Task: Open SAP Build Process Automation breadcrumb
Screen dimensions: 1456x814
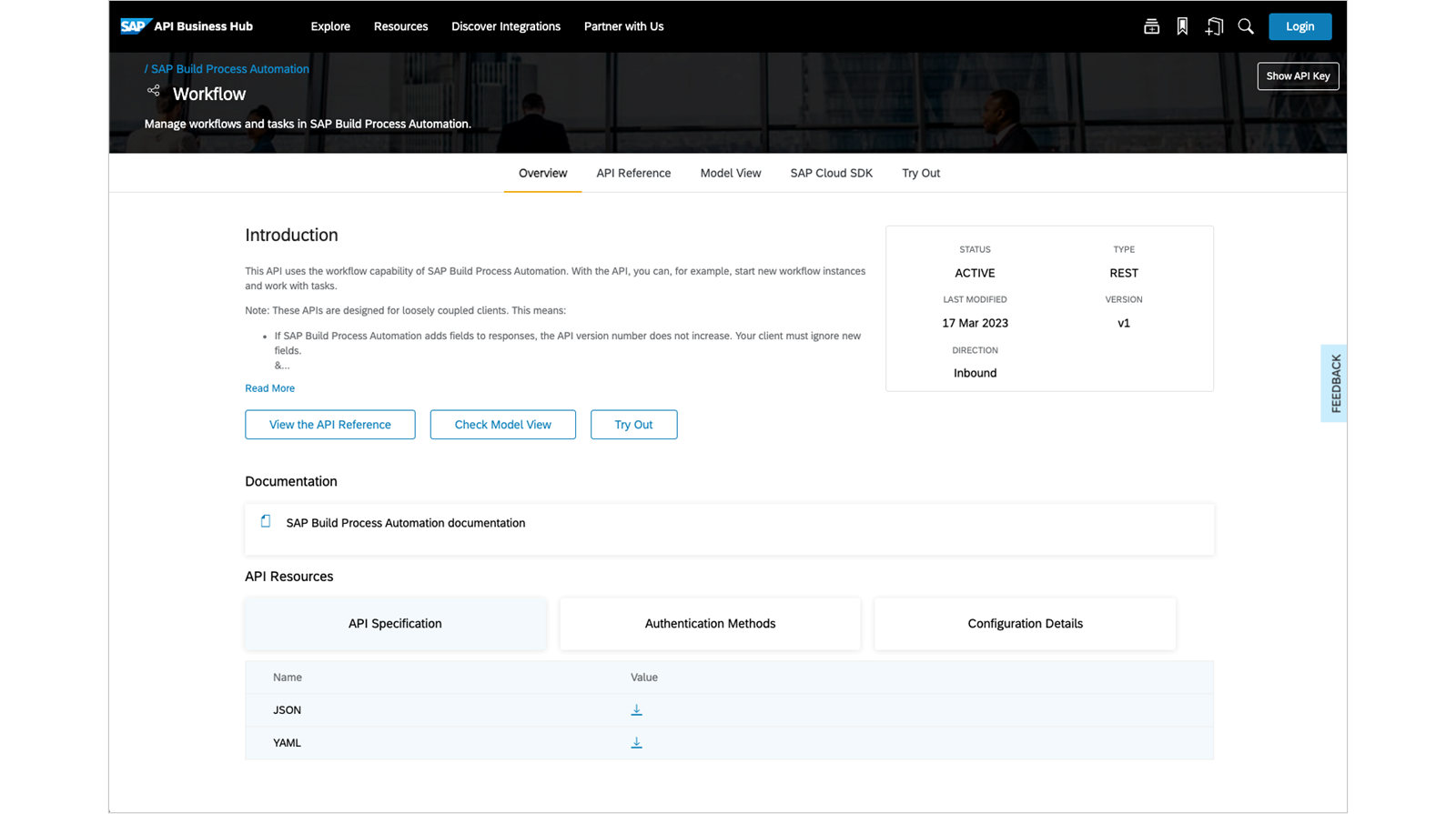Action: pyautogui.click(x=229, y=69)
